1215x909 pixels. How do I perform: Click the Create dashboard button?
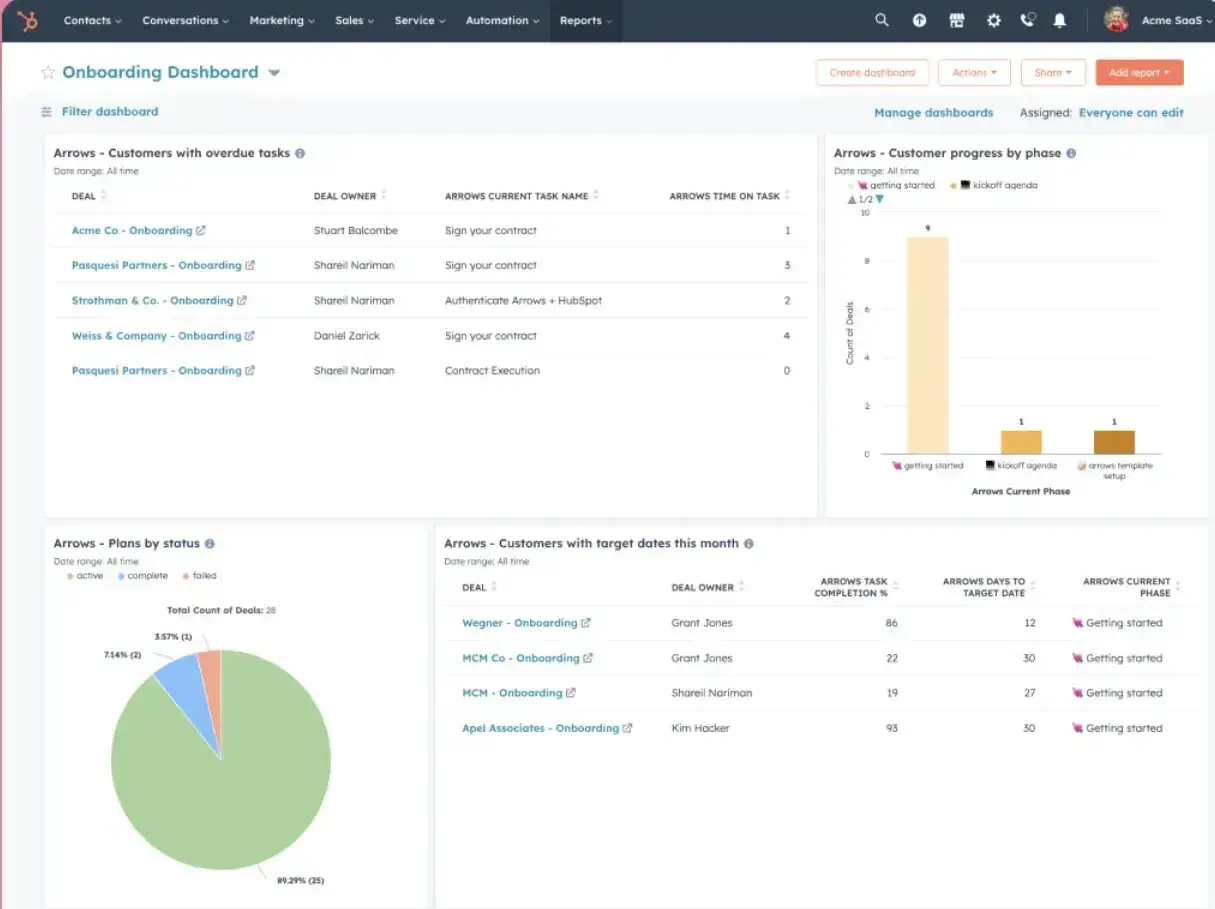click(873, 72)
